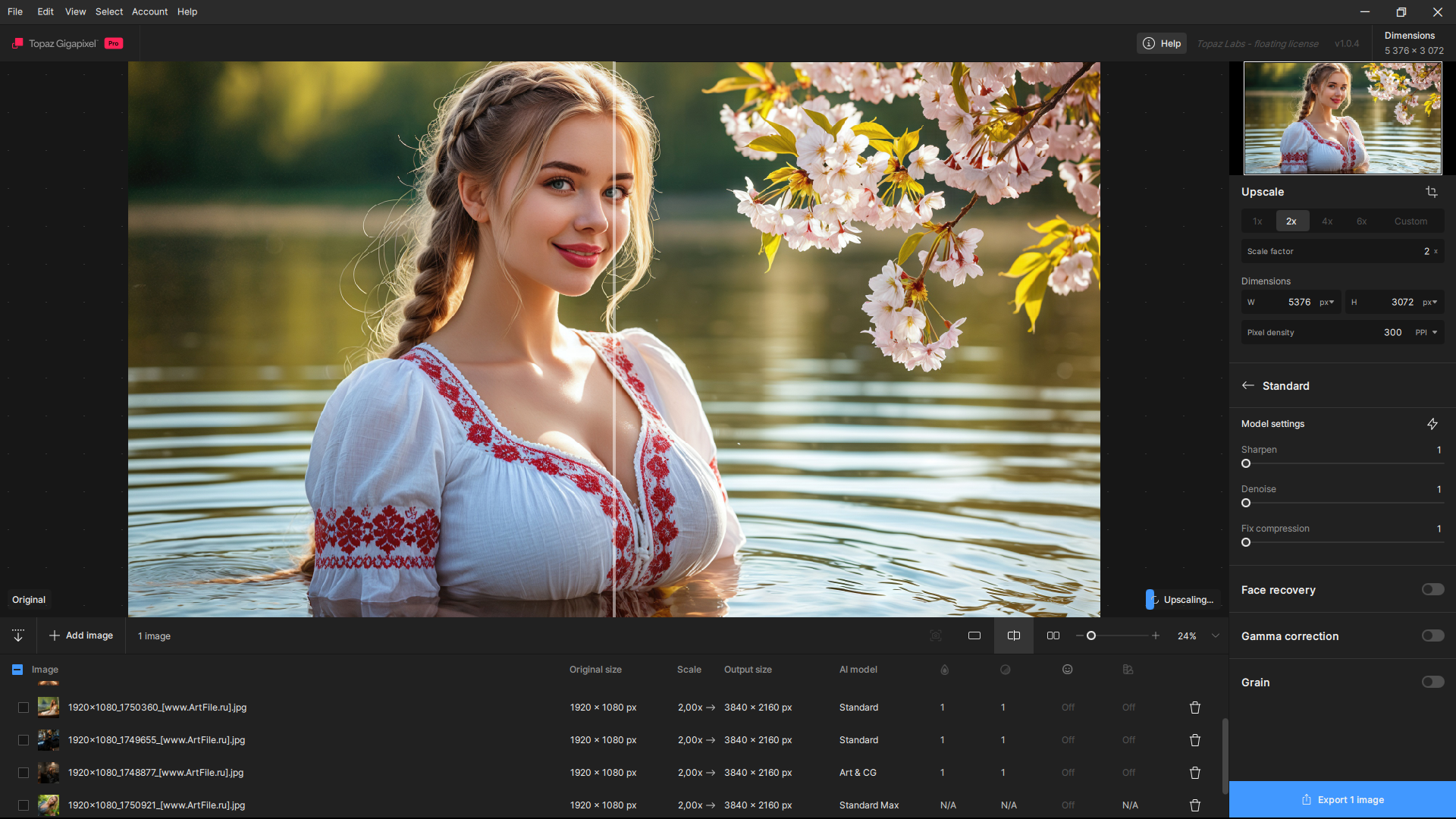This screenshot has width=1456, height=819.
Task: Delete the 1920×1080_1748877 image row
Action: [1195, 773]
